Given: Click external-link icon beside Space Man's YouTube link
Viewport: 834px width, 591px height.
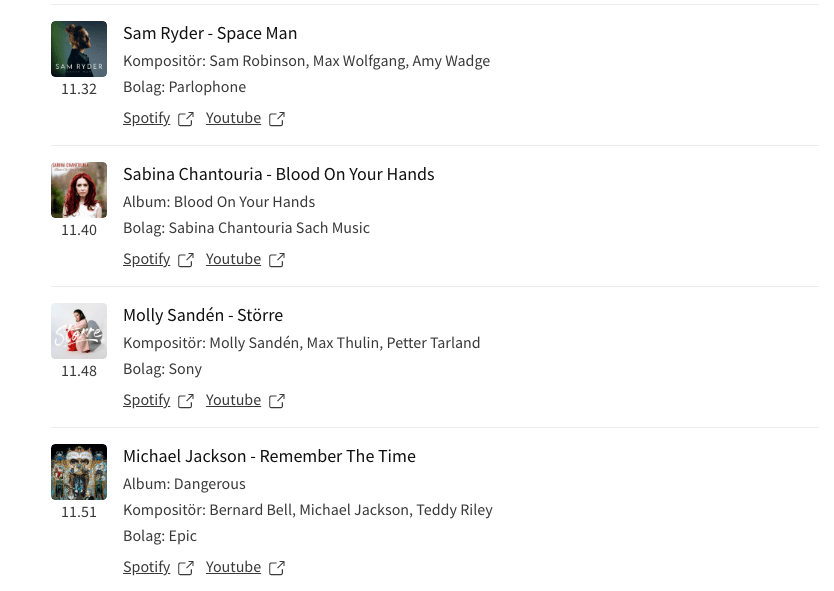Looking at the screenshot, I should 277,119.
